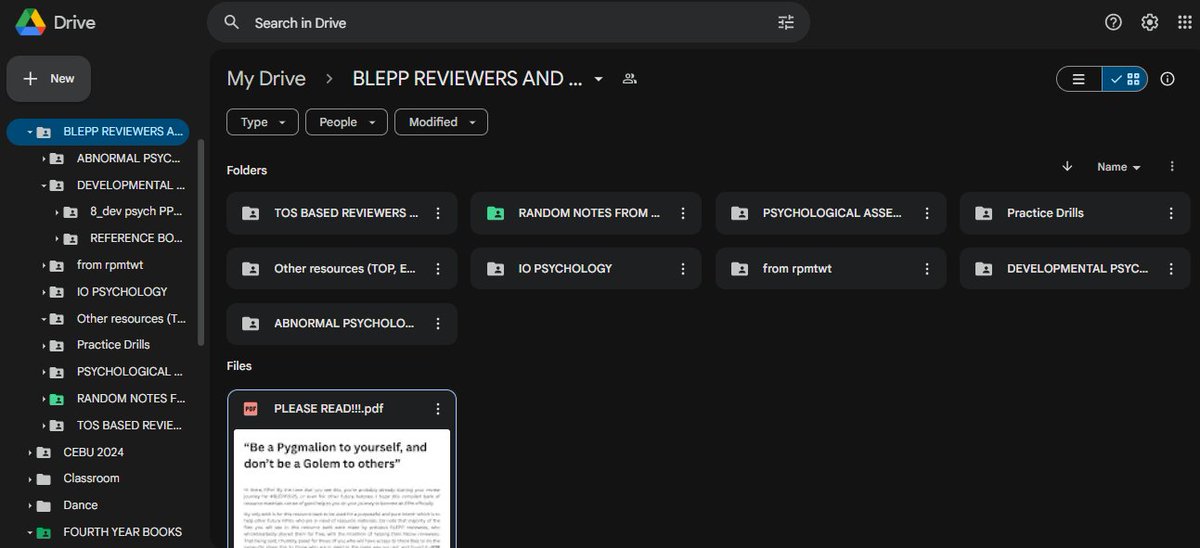Open more actions for Other resources folder card

tap(438, 268)
